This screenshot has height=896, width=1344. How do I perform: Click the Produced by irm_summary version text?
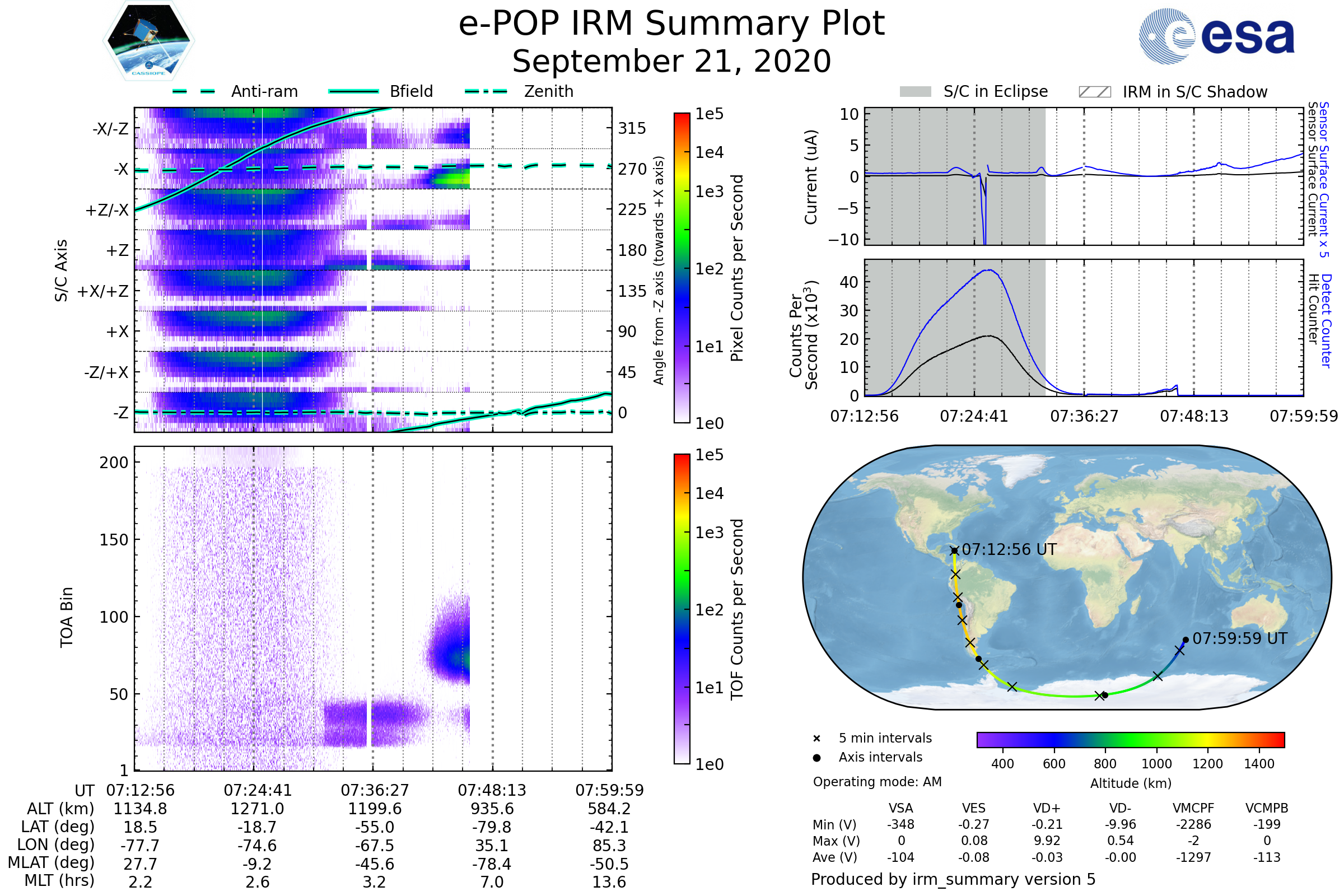pos(953,879)
